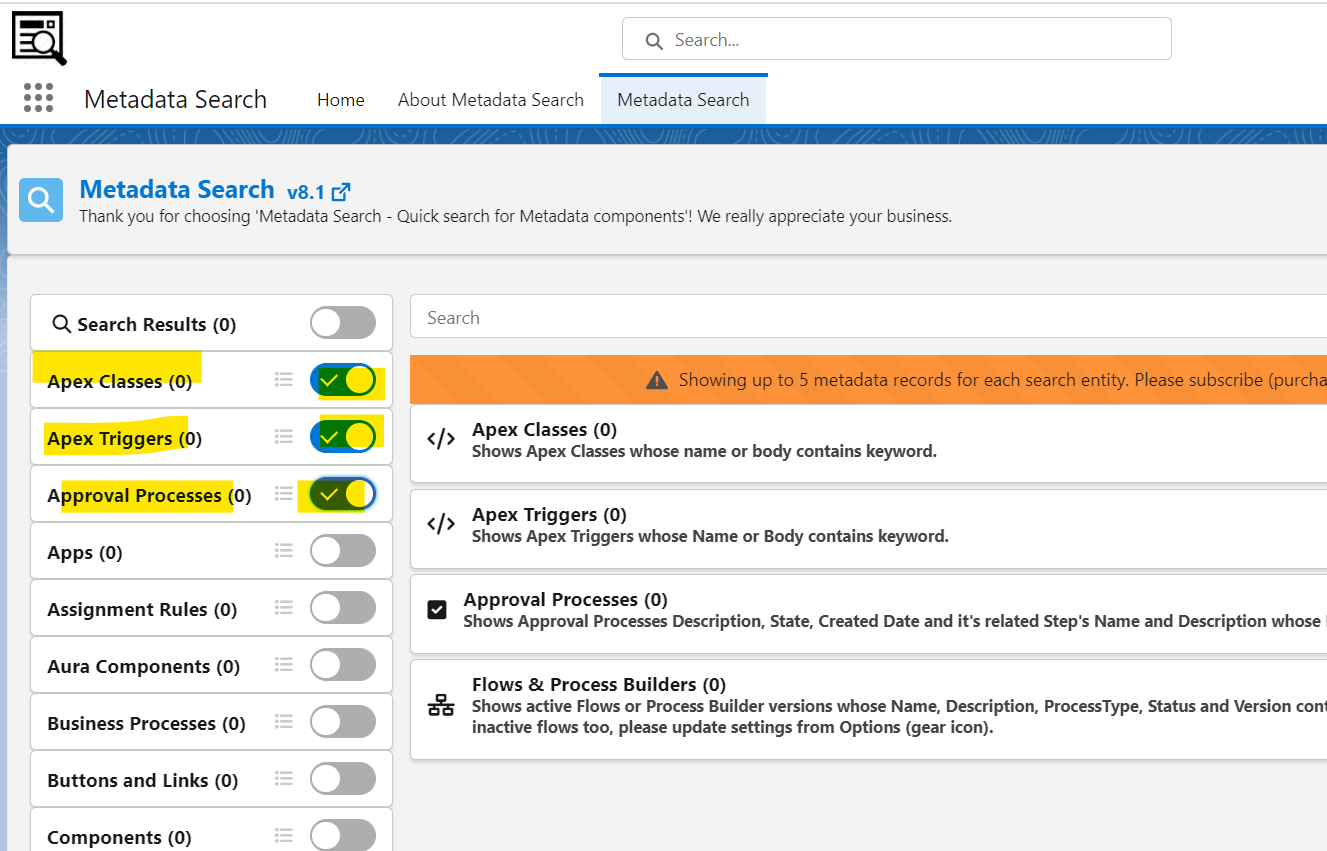This screenshot has height=851, width=1327.
Task: Click the metadata keyword Search field
Action: [x=869, y=317]
